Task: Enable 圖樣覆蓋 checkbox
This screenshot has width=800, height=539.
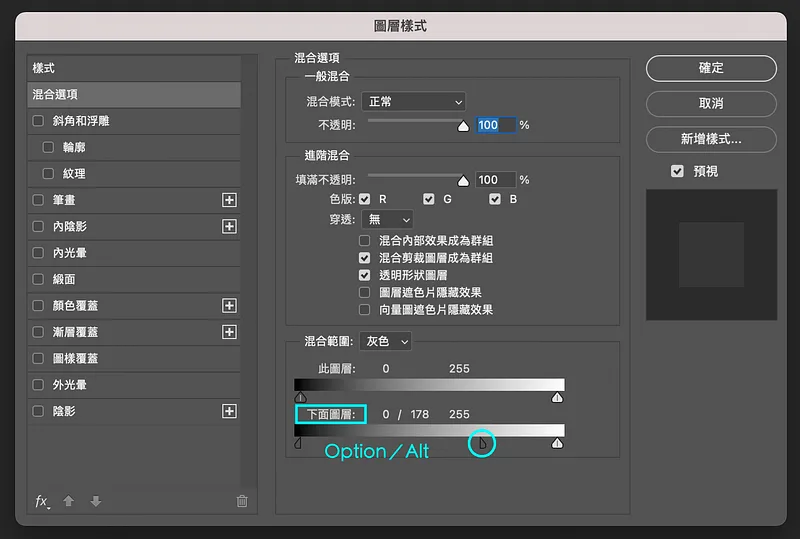Action: click(x=38, y=358)
